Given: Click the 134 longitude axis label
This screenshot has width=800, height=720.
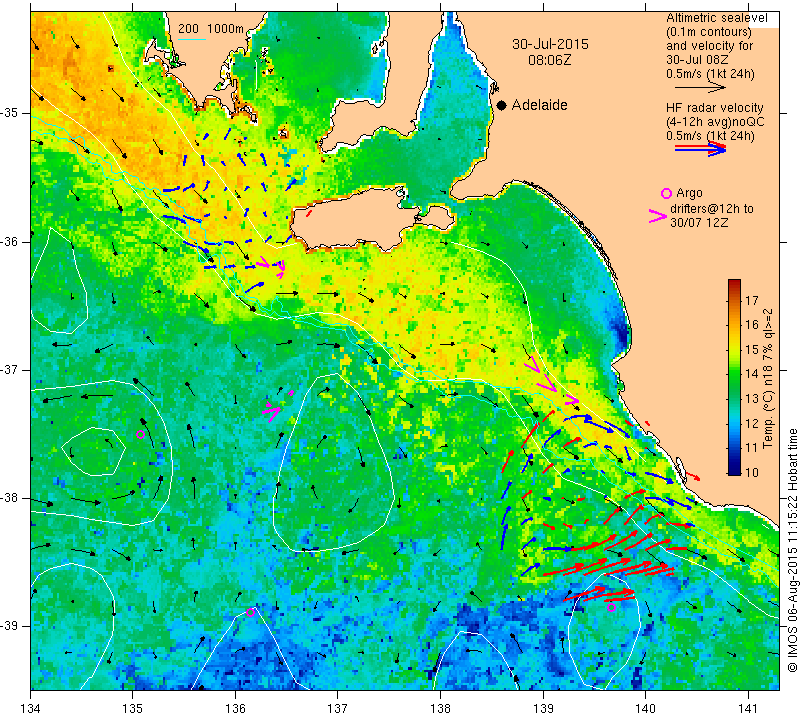Looking at the screenshot, I should pyautogui.click(x=31, y=708).
